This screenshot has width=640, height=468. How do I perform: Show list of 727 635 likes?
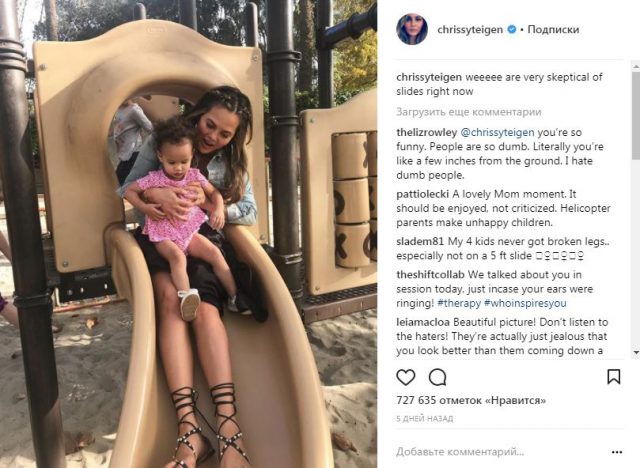point(471,400)
